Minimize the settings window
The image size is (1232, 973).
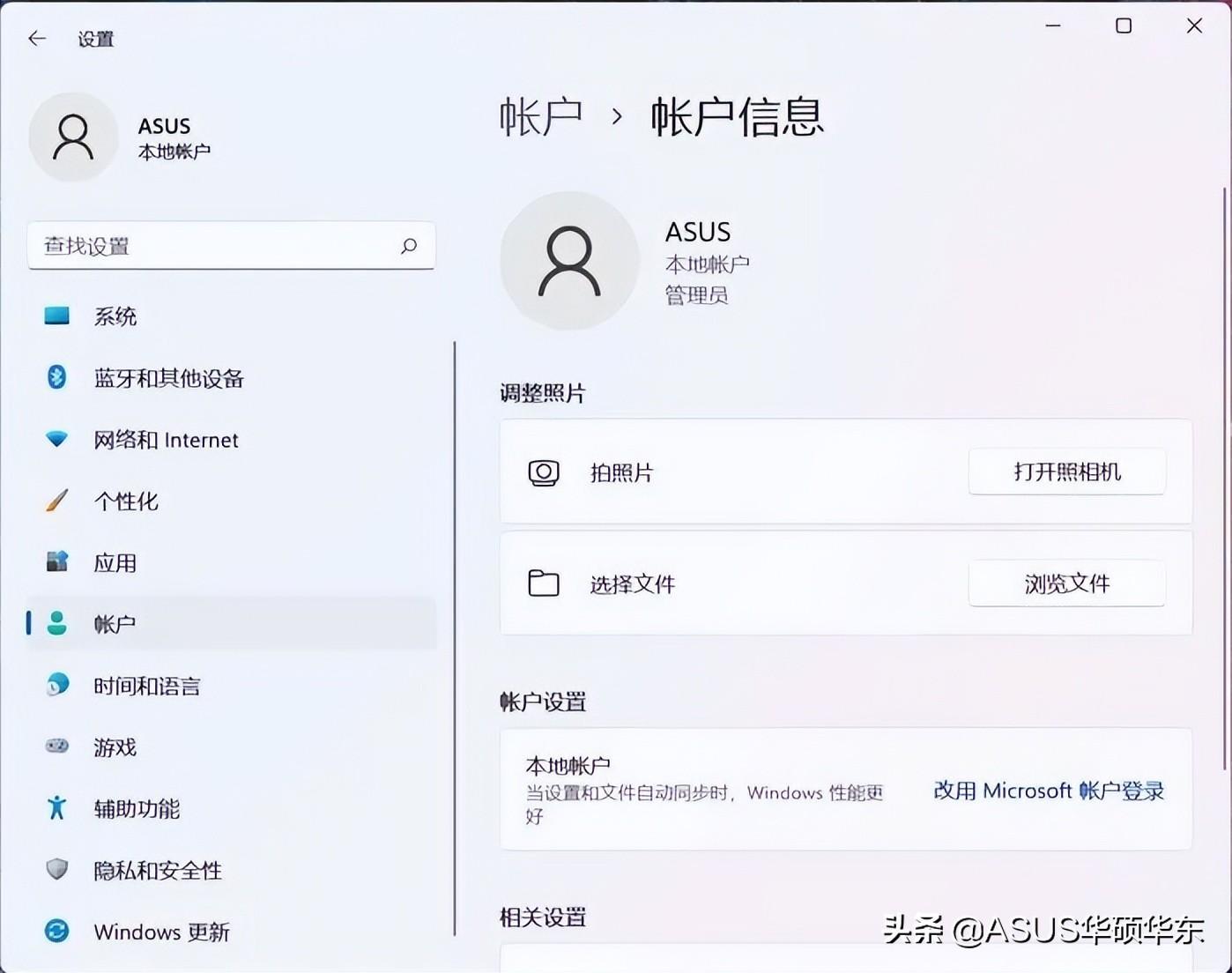click(1053, 26)
